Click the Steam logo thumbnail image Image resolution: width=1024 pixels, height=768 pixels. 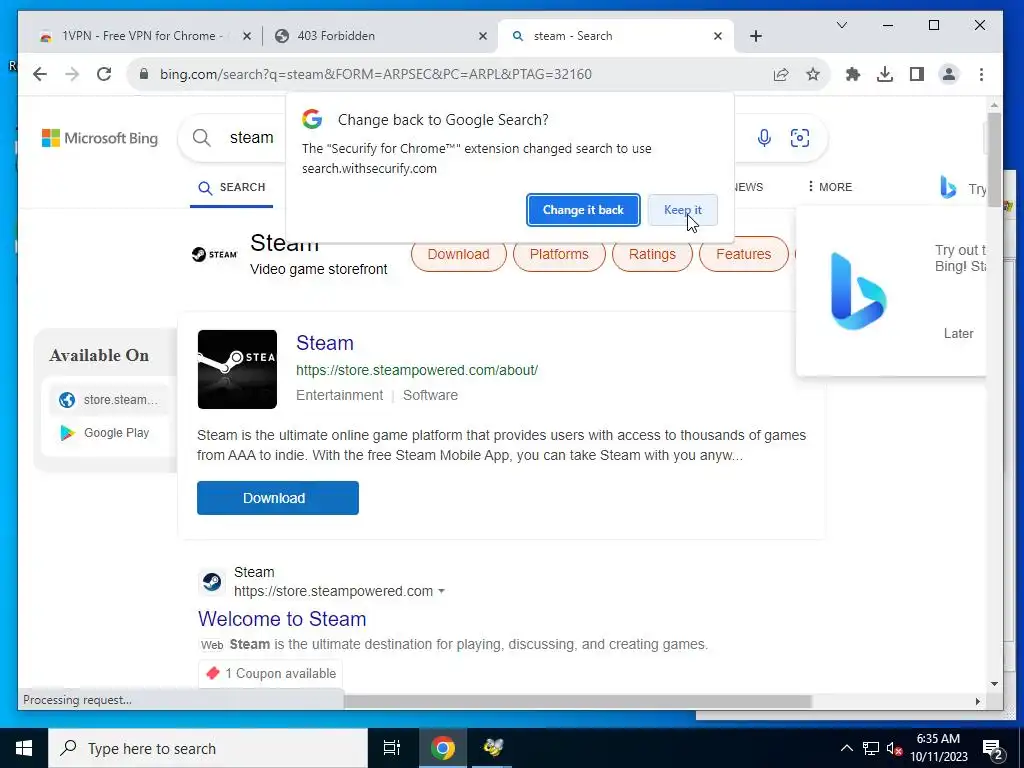[237, 369]
